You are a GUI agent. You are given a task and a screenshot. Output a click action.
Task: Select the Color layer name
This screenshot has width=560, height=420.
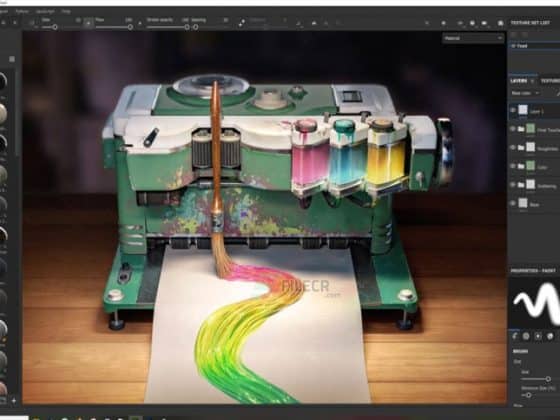tap(542, 168)
